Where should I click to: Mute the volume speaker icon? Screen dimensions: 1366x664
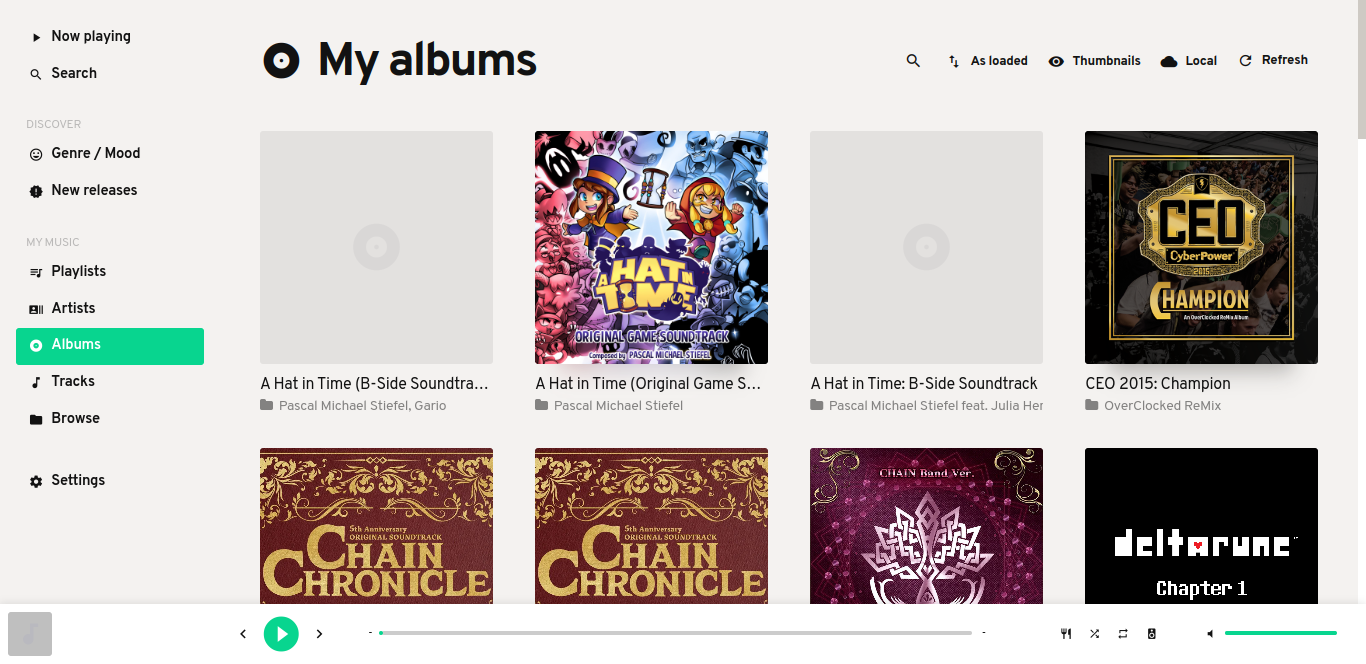click(x=1210, y=634)
